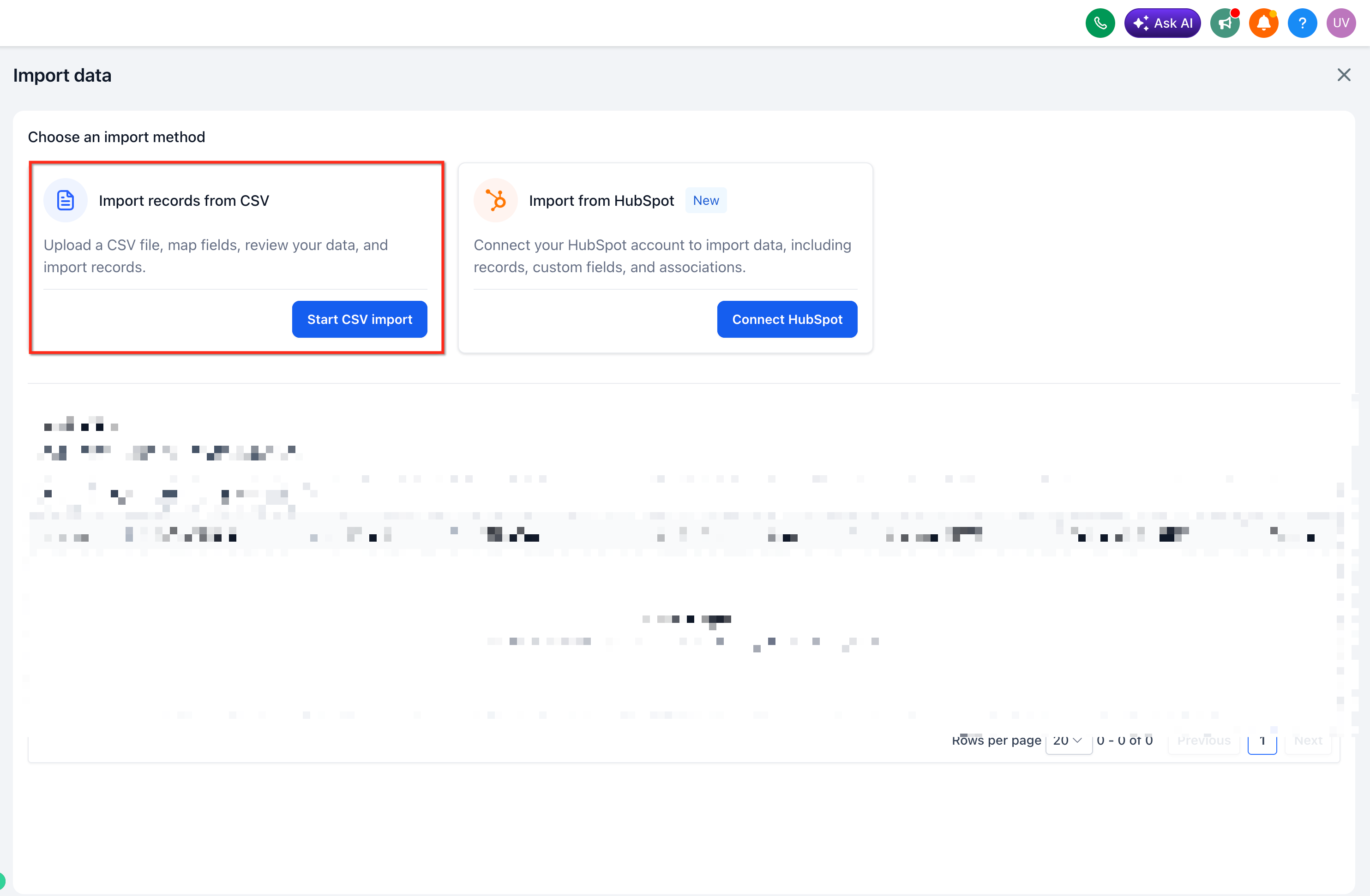The image size is (1370, 896).
Task: Open the UV user avatar menu
Action: 1341,23
